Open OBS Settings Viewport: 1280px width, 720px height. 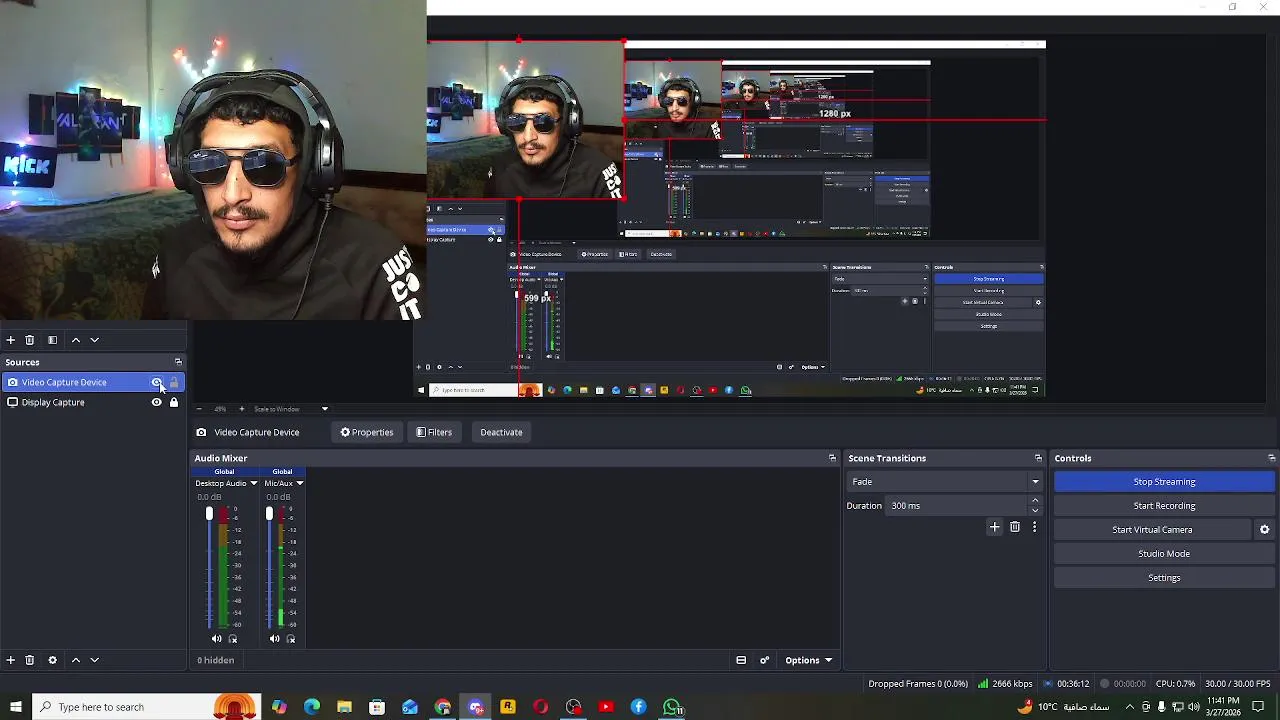1164,578
